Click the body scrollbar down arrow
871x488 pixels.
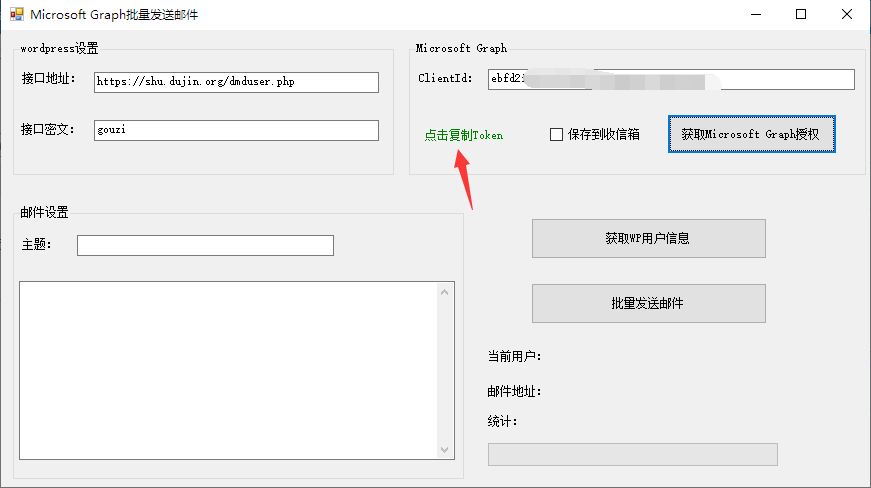(445, 450)
